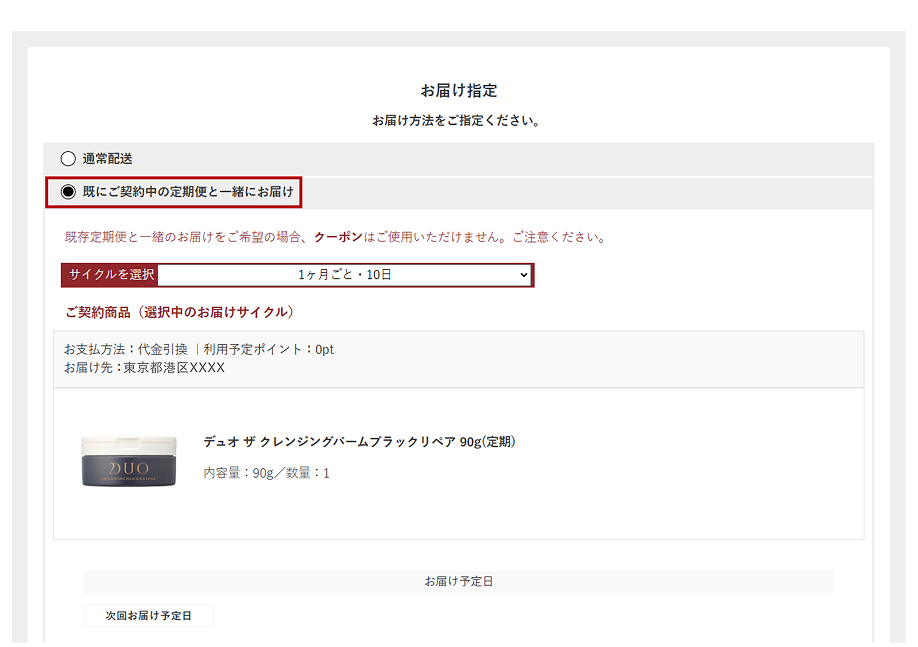This screenshot has height=647, width=918.
Task: Click the お届け先：東京都港区XXXX address line
Action: (x=144, y=368)
